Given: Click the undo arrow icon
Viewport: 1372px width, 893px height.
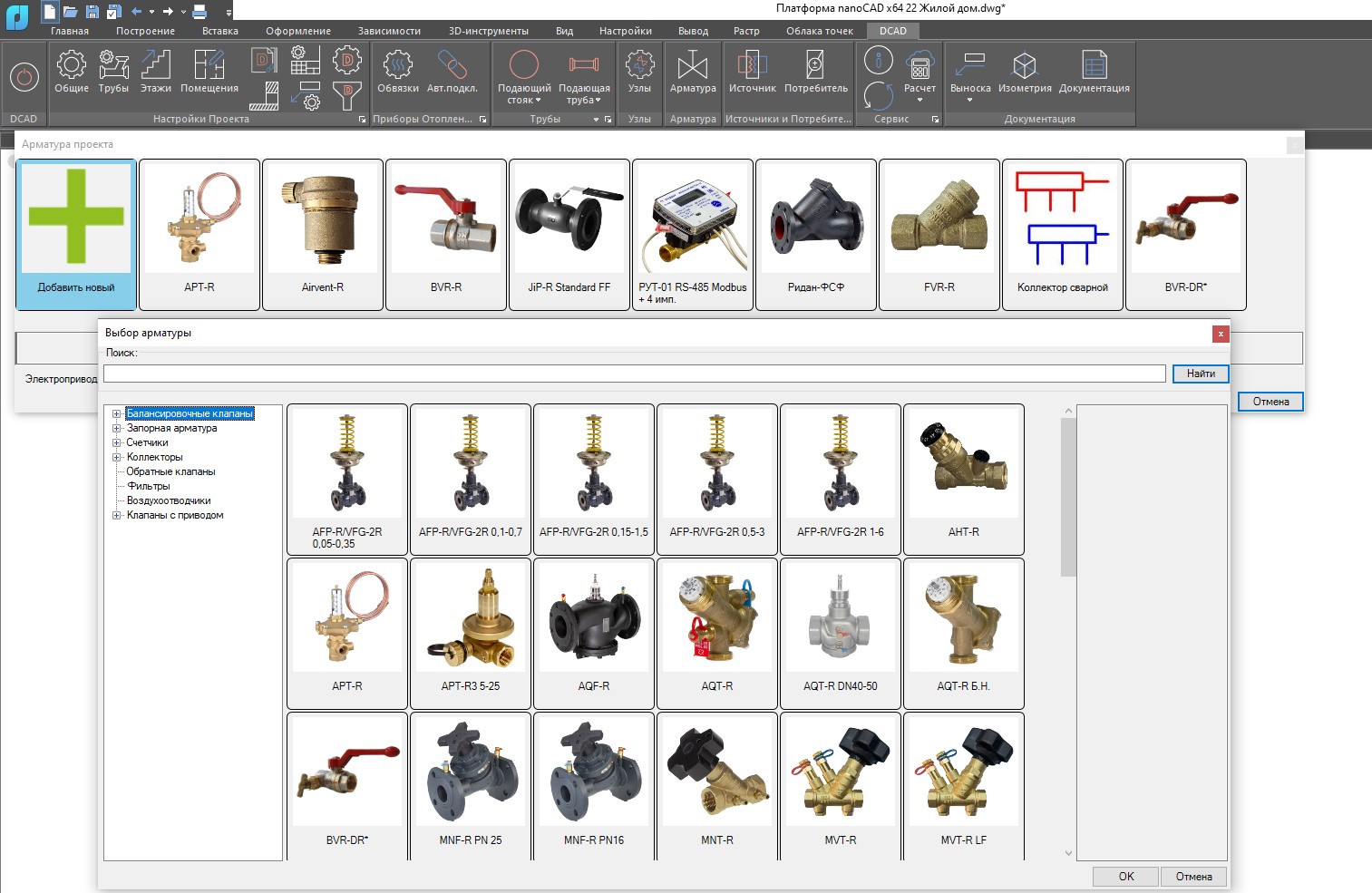Looking at the screenshot, I should pyautogui.click(x=136, y=12).
